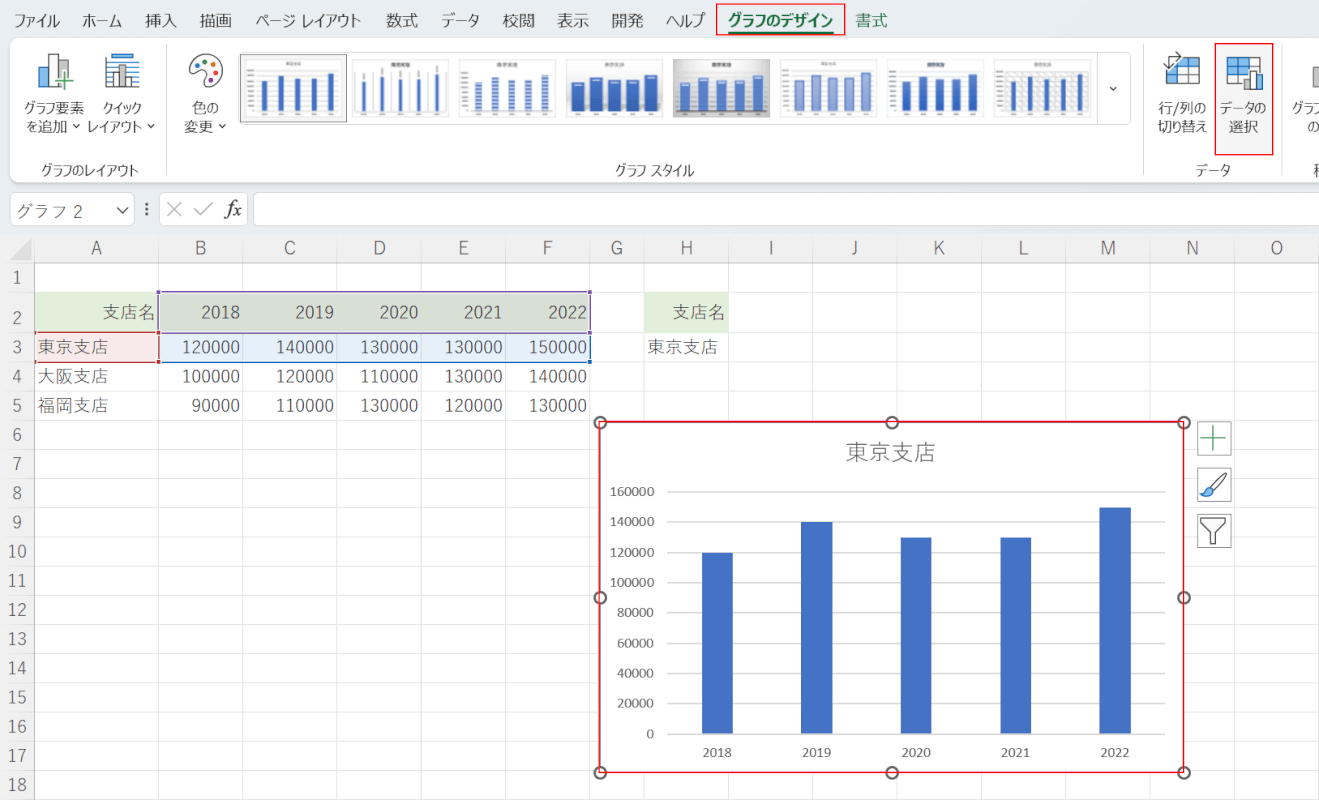Click the データの選択 (Select Data) icon
Image resolution: width=1319 pixels, height=800 pixels.
(x=1243, y=98)
